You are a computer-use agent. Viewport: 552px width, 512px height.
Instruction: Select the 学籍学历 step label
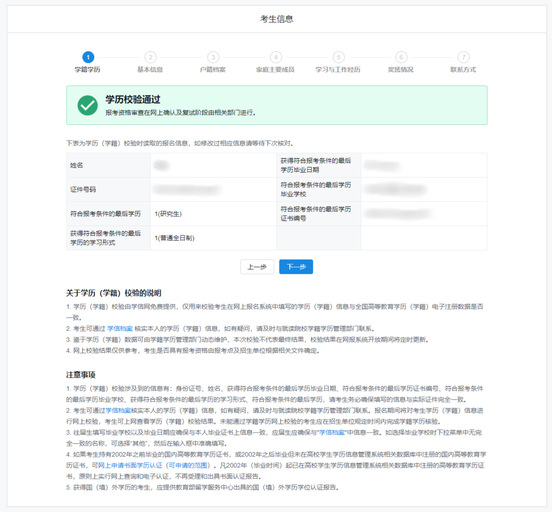(87, 69)
